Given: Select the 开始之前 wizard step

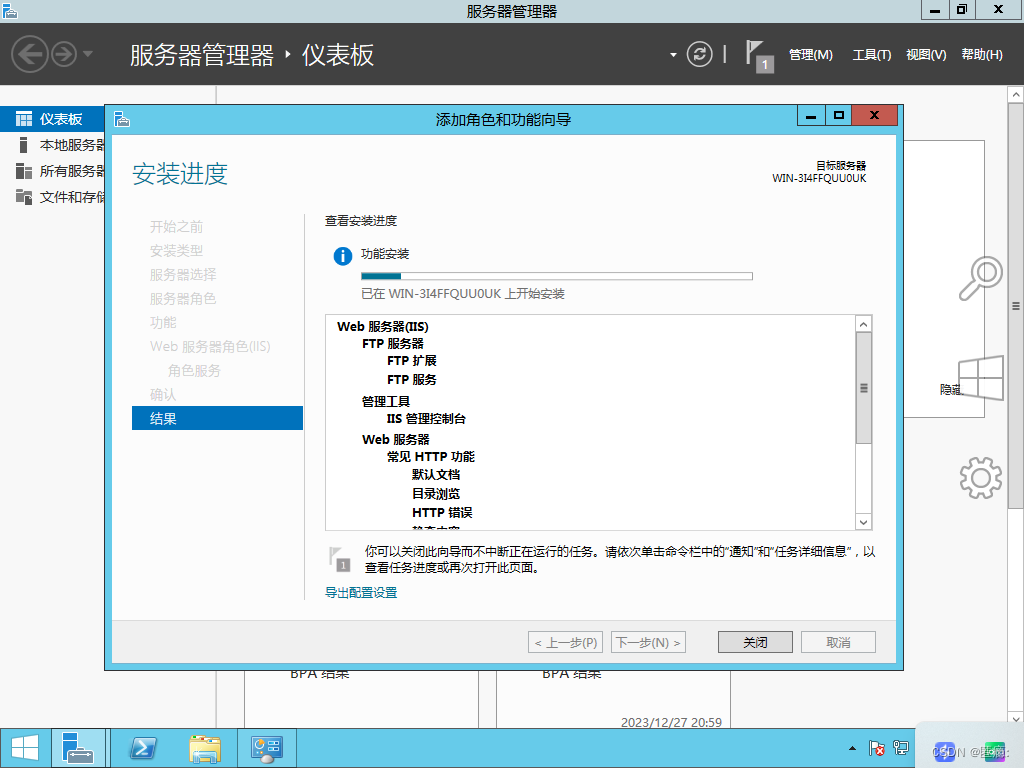Looking at the screenshot, I should click(x=176, y=227).
